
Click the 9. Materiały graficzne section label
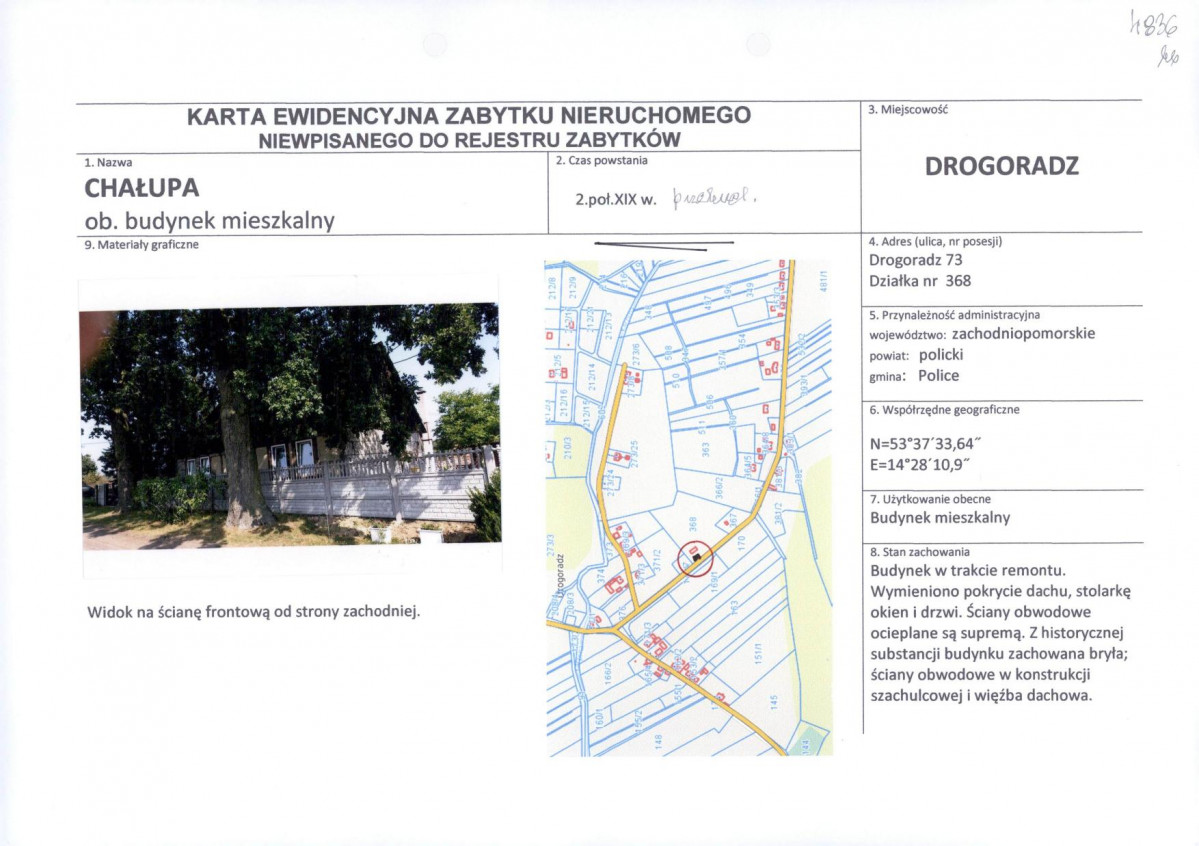click(141, 245)
